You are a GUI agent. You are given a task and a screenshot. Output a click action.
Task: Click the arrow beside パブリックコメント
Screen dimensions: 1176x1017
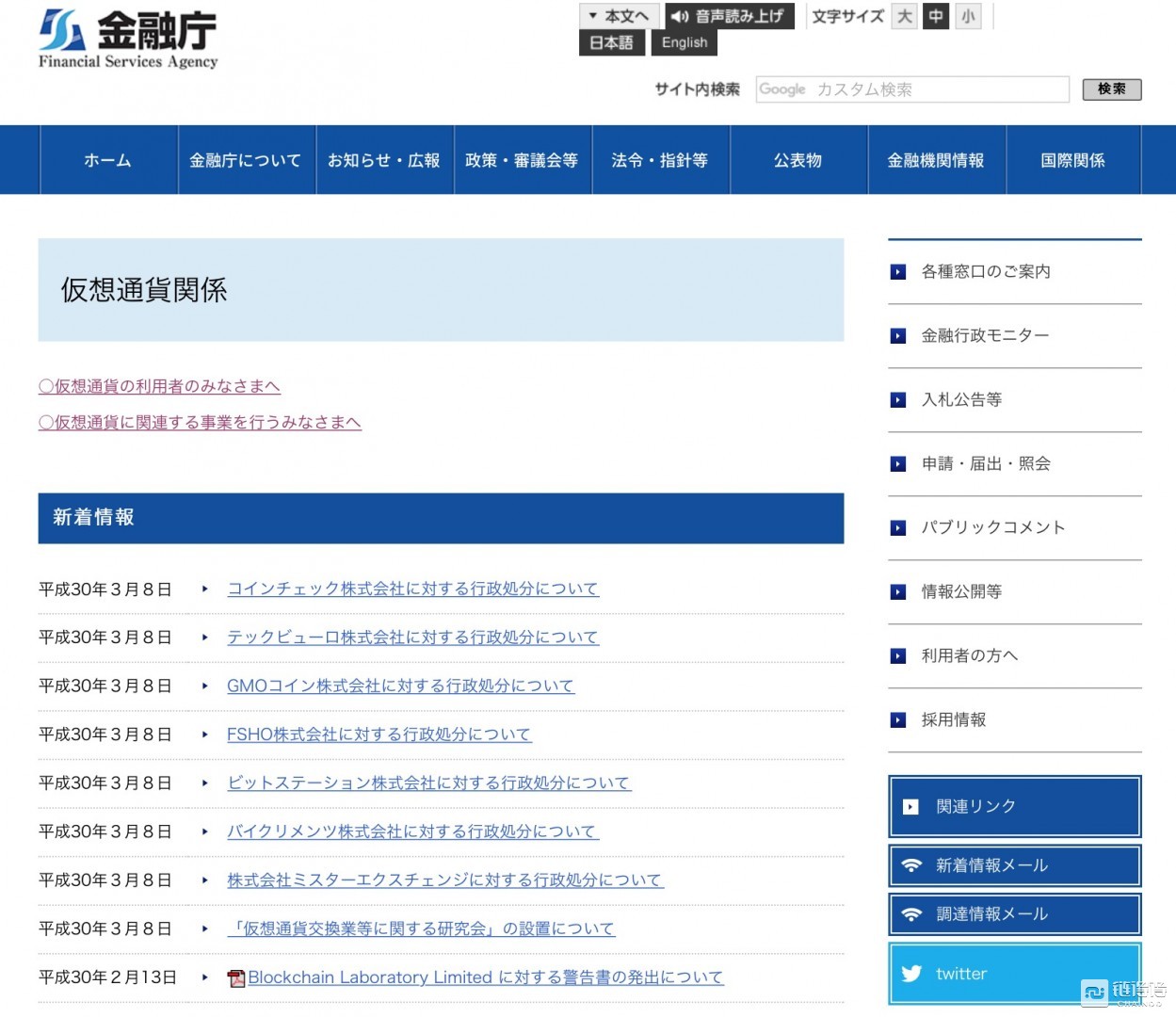[x=896, y=527]
